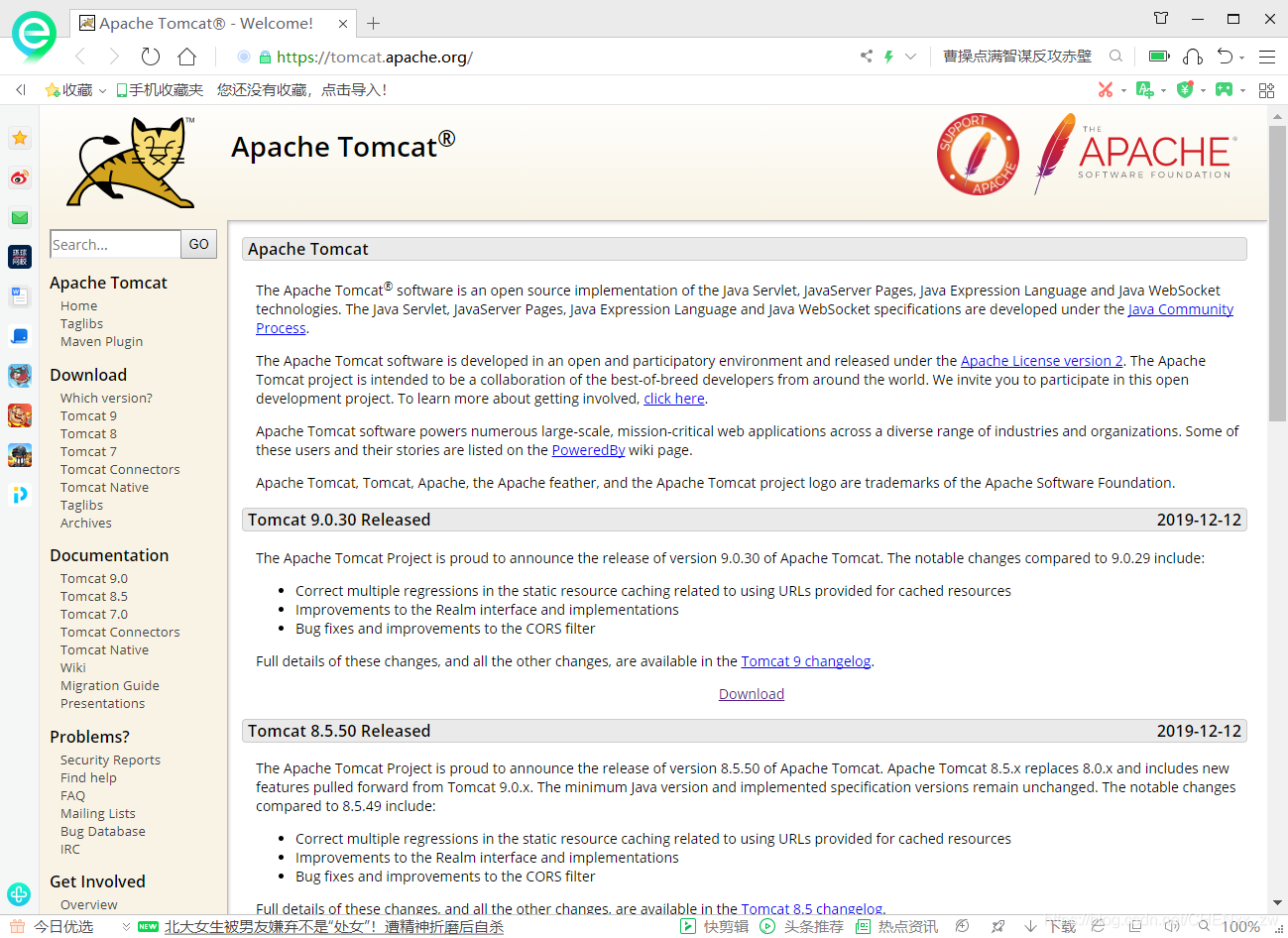Go back with the back arrow
Screen dimensions: 1288x938
point(80,57)
